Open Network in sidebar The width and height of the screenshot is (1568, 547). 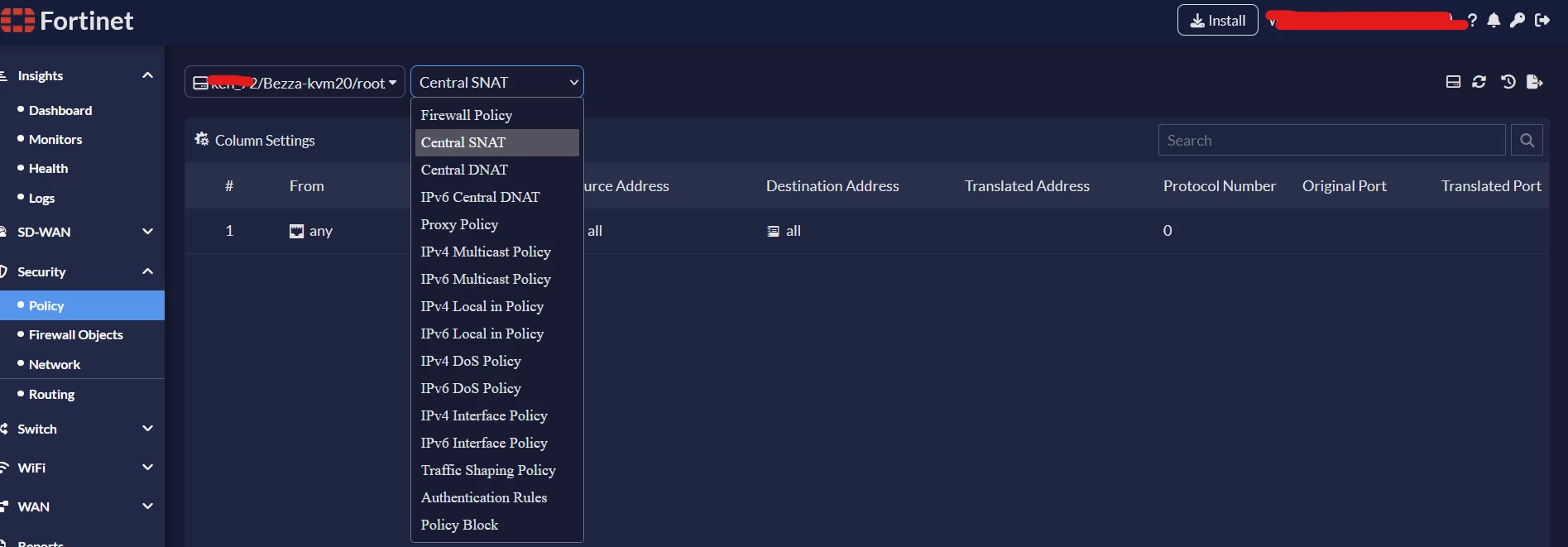55,364
